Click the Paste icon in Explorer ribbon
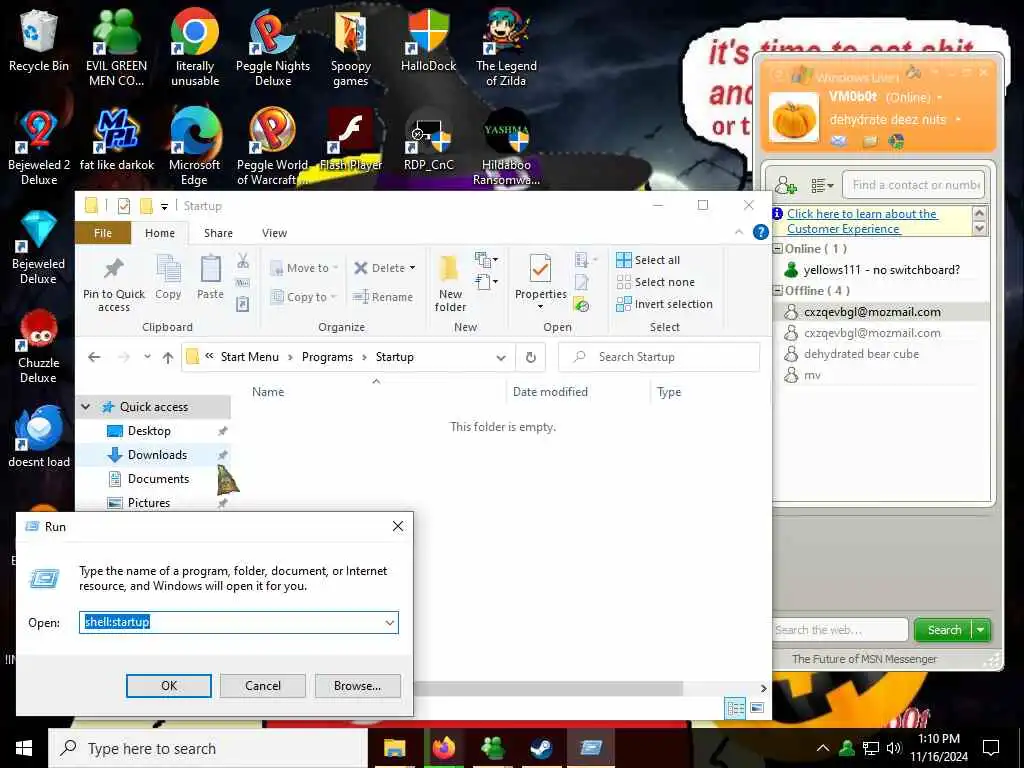 [x=210, y=278]
